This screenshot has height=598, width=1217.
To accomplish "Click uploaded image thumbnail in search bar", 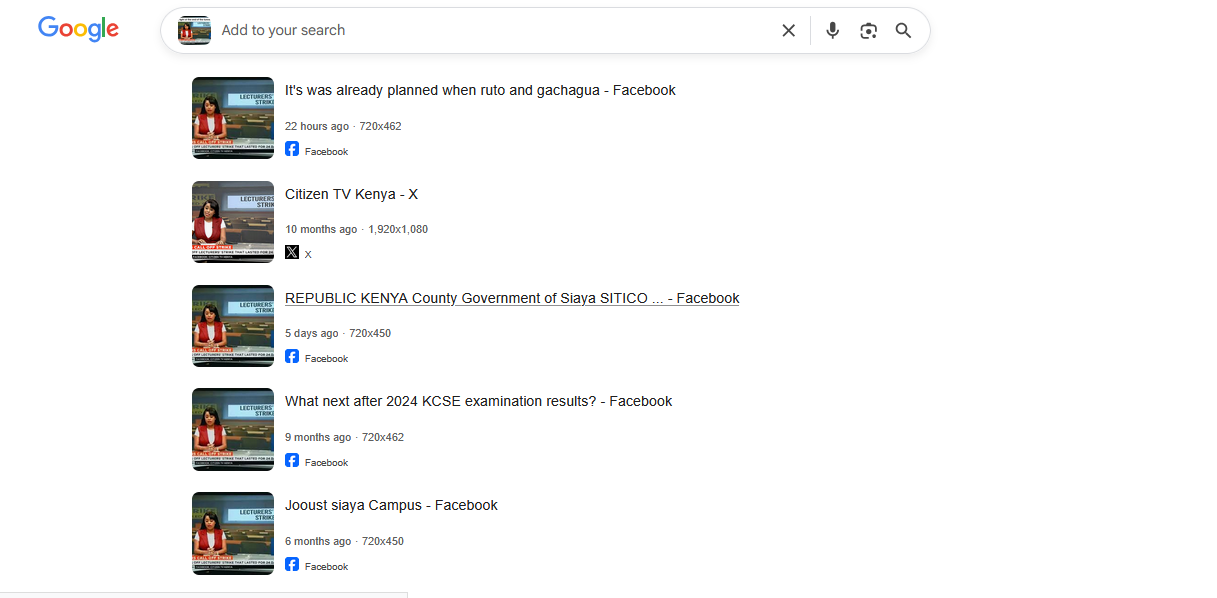I will tap(194, 31).
